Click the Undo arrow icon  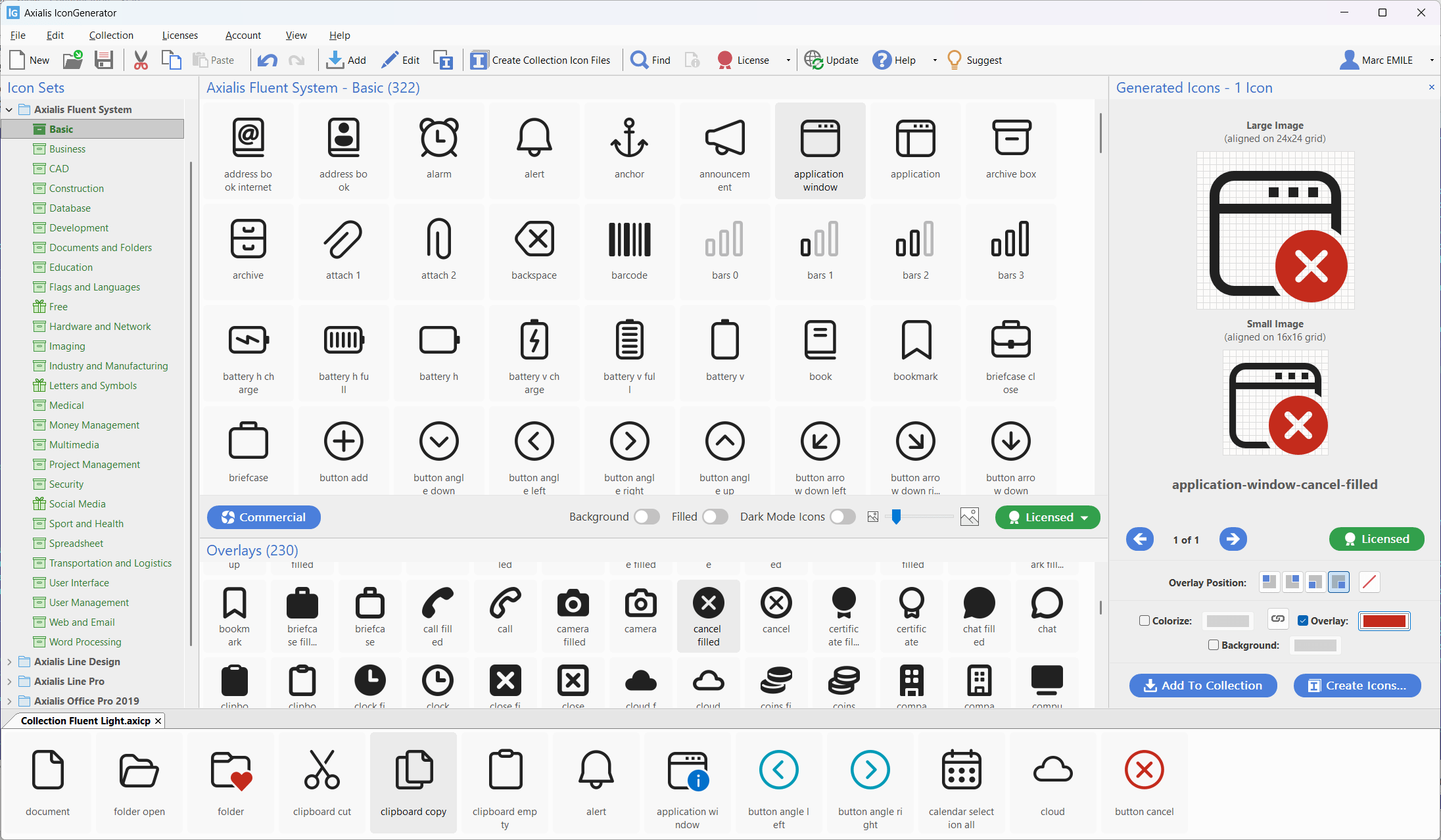[x=267, y=60]
